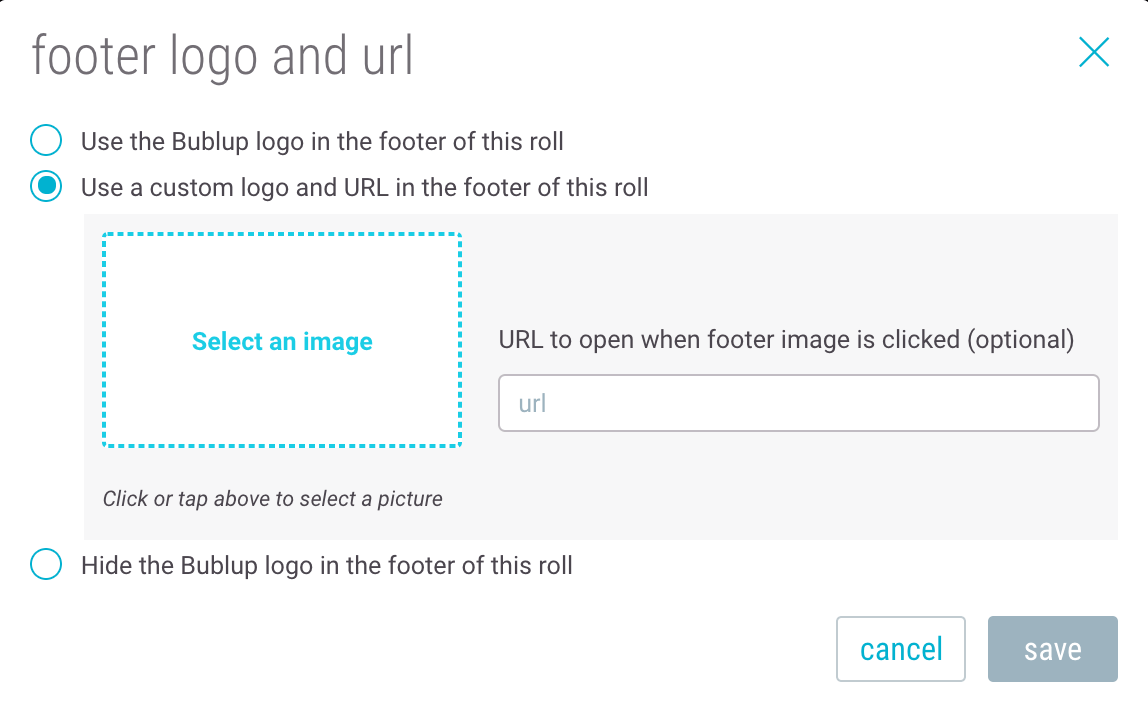1148x710 pixels.
Task: Save the footer logo settings
Action: [x=1053, y=649]
